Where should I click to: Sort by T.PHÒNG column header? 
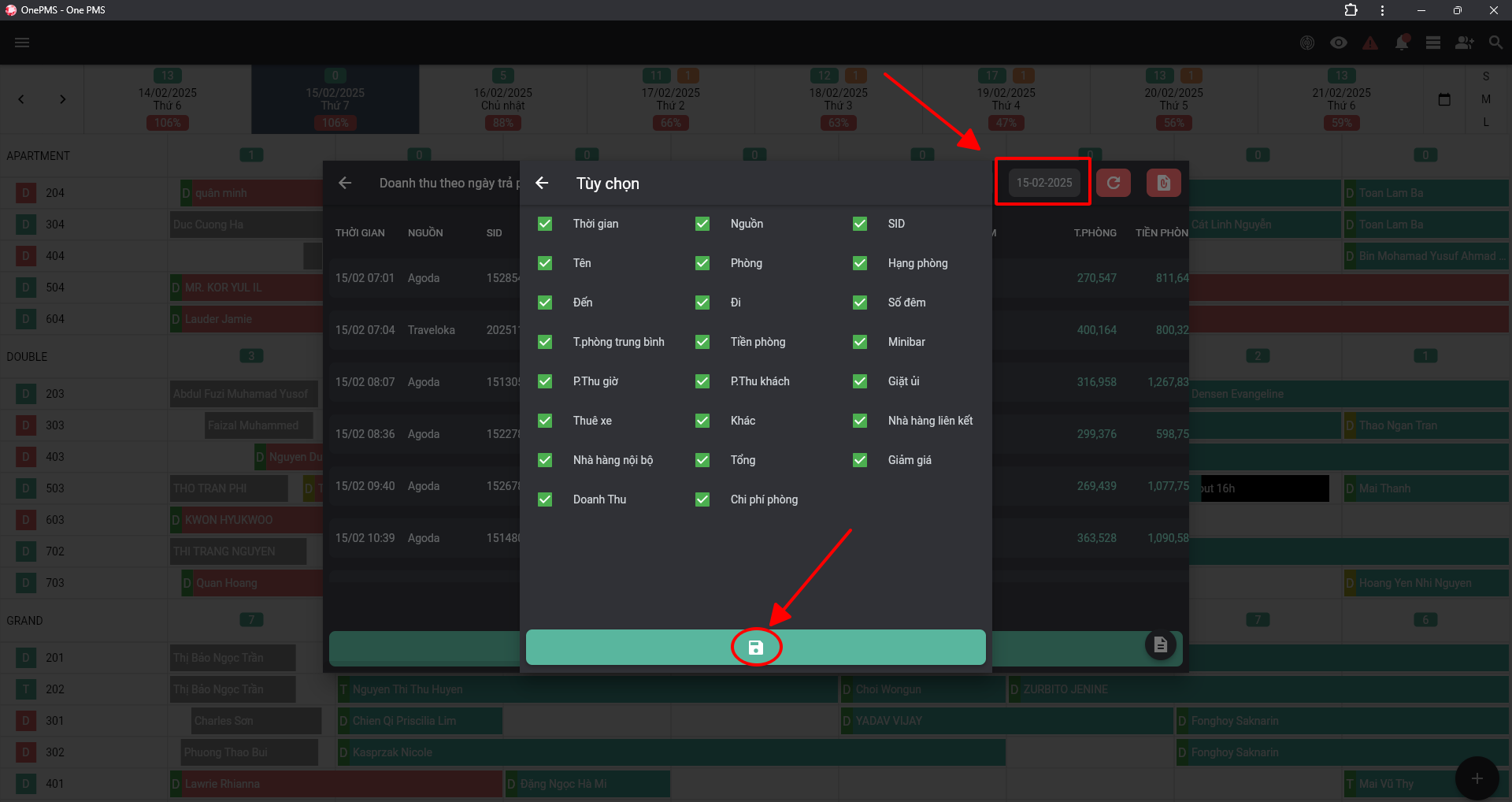(1095, 233)
